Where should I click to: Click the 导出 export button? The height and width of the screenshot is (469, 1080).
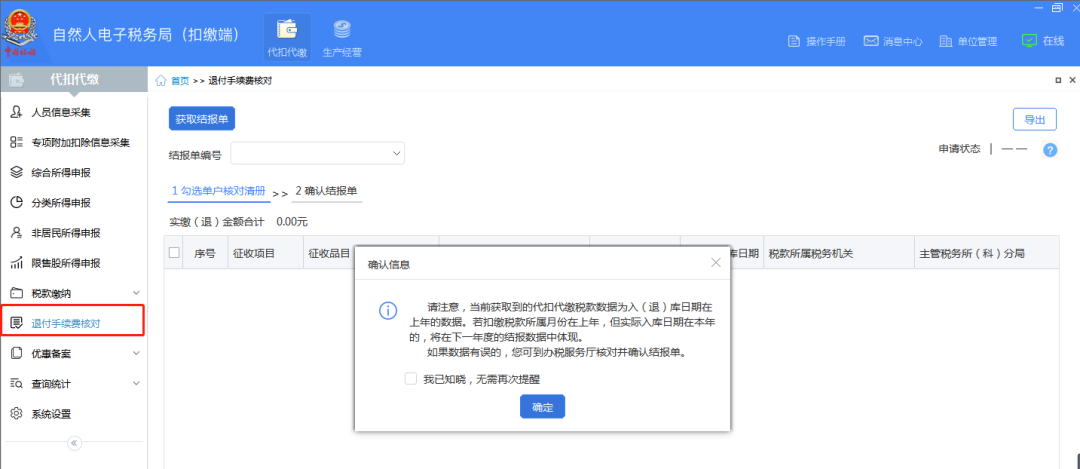[1035, 119]
